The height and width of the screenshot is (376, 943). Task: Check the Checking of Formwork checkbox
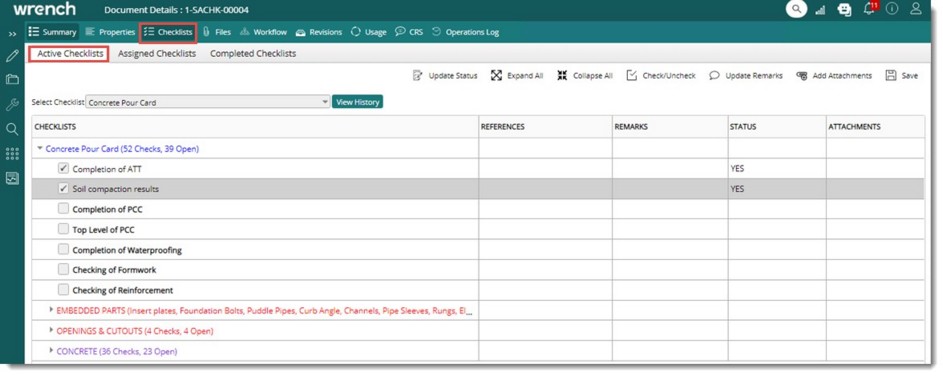pyautogui.click(x=63, y=270)
